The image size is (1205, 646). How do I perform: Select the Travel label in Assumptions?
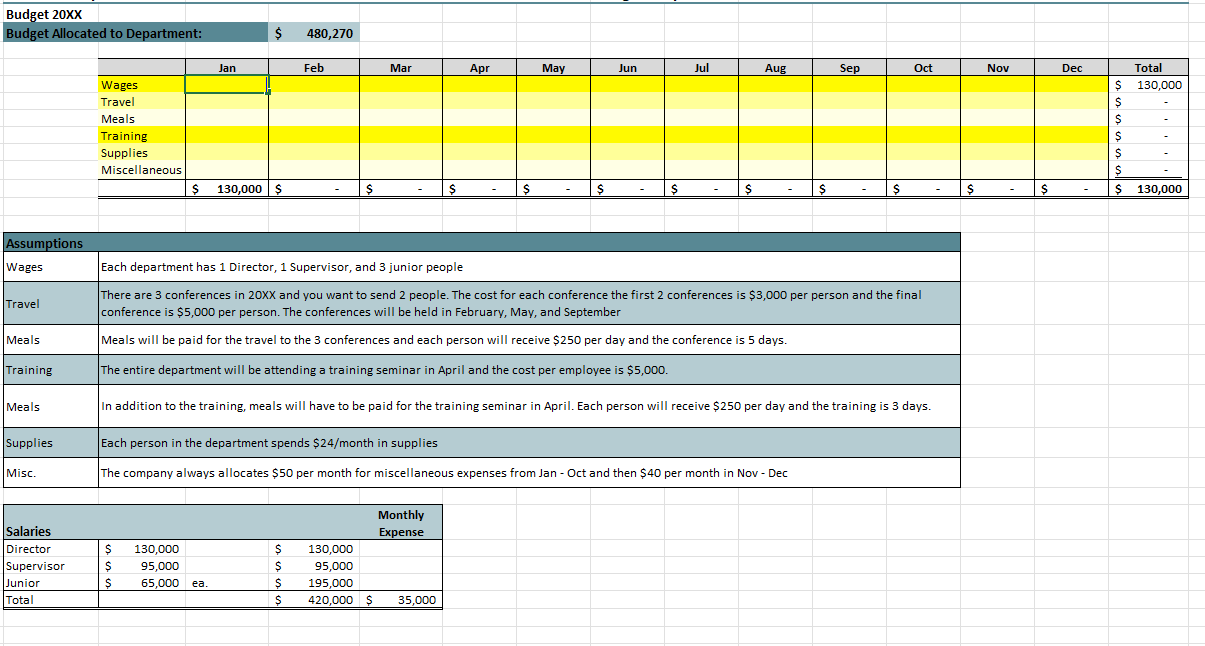coord(51,303)
